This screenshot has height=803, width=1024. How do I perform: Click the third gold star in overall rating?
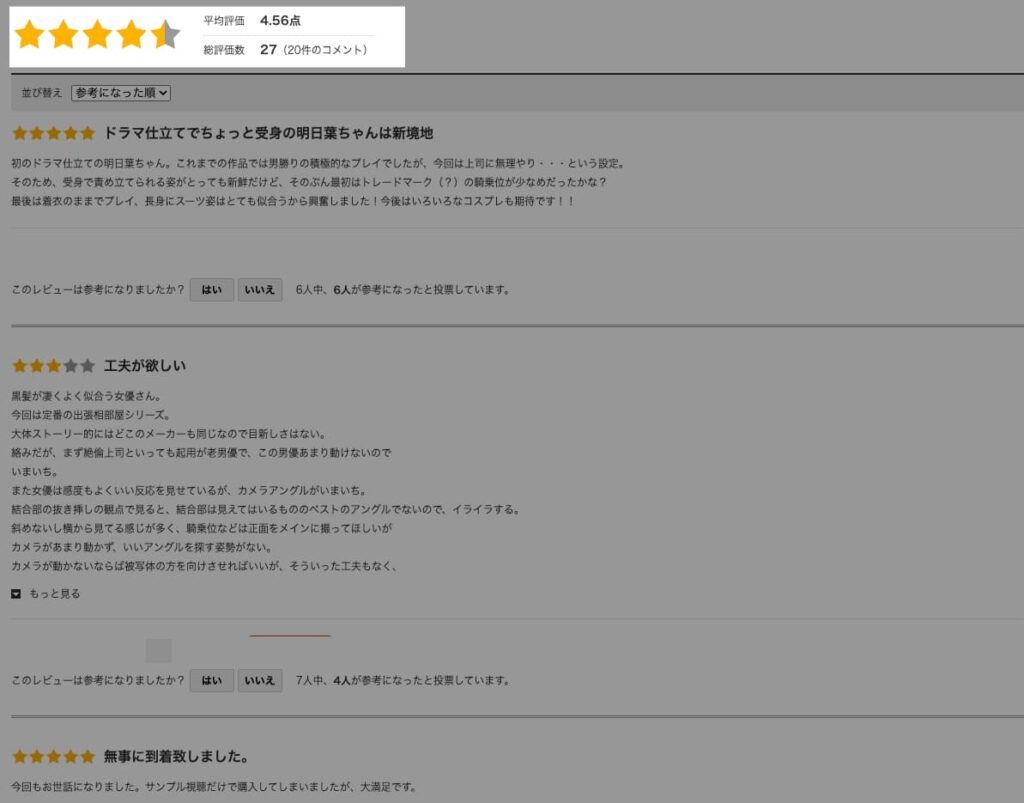point(97,35)
